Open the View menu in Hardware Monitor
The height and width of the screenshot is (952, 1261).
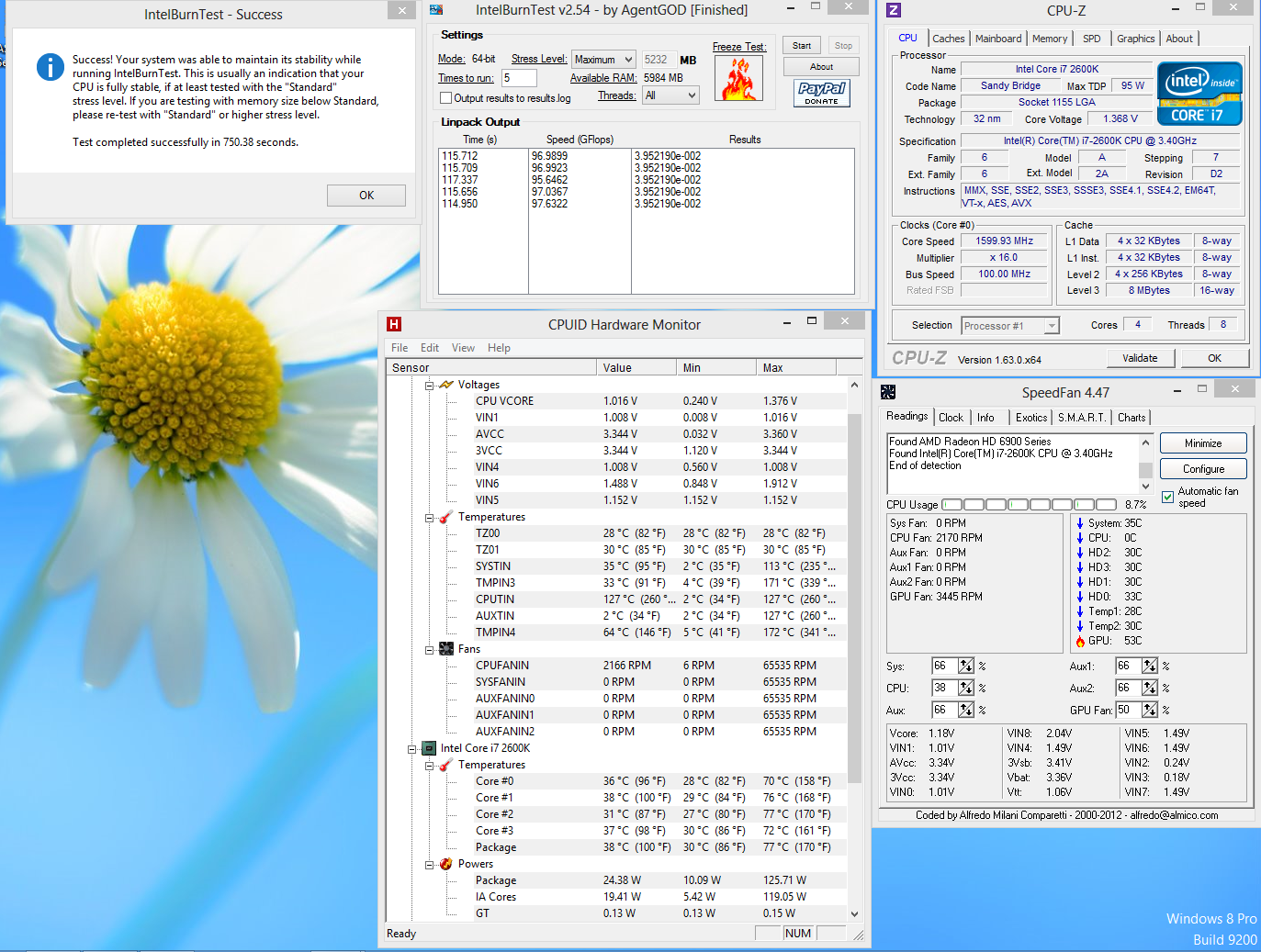click(463, 348)
